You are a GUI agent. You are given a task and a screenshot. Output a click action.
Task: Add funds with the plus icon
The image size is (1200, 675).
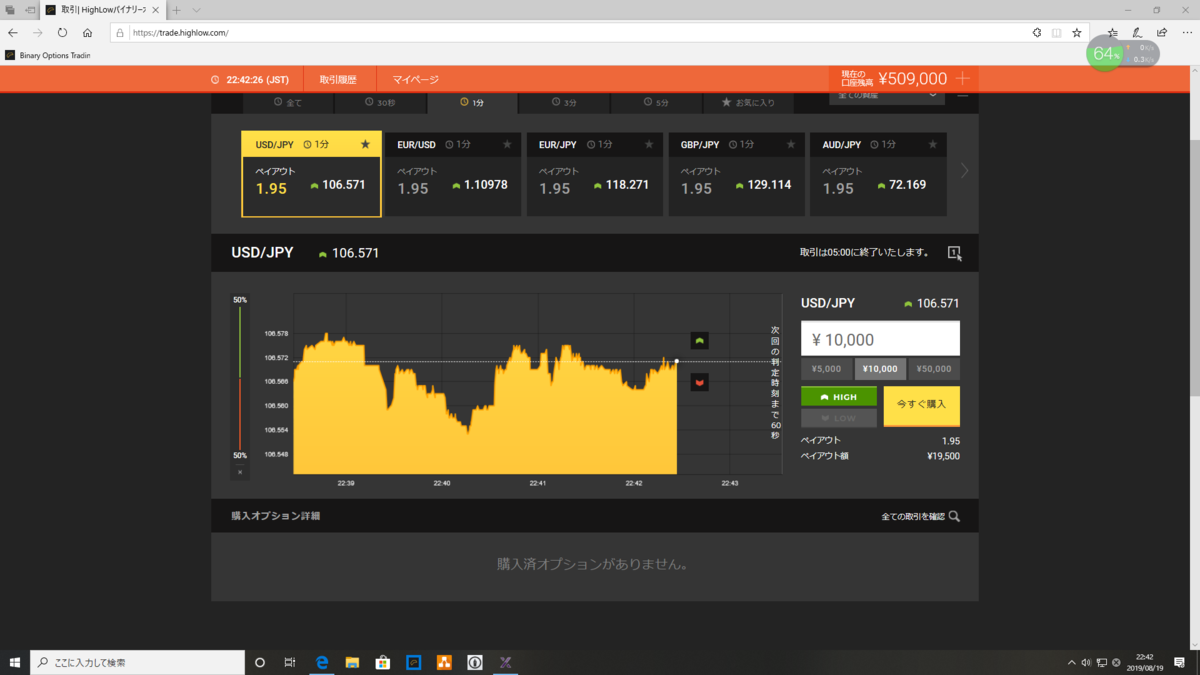pyautogui.click(x=963, y=79)
